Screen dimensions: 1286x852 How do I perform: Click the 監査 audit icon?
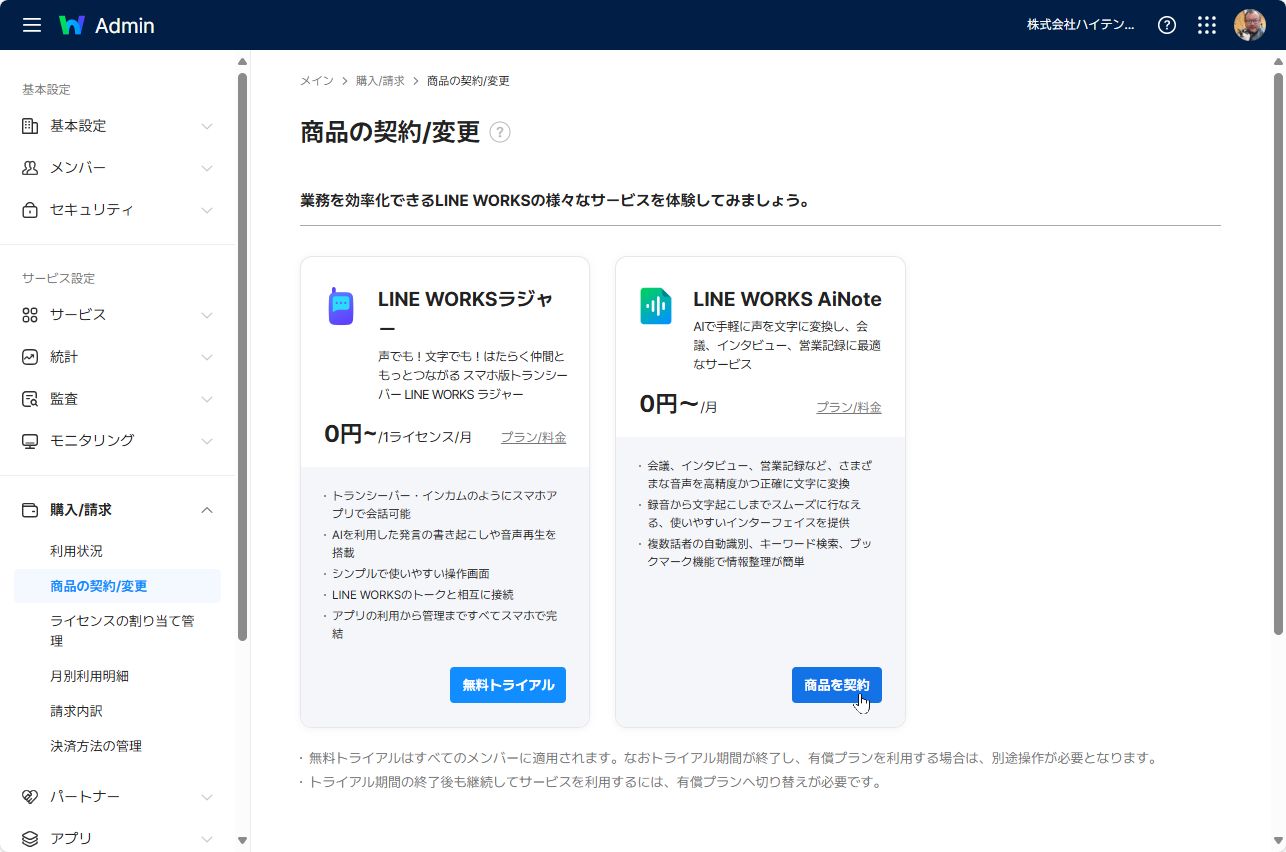(x=30, y=399)
